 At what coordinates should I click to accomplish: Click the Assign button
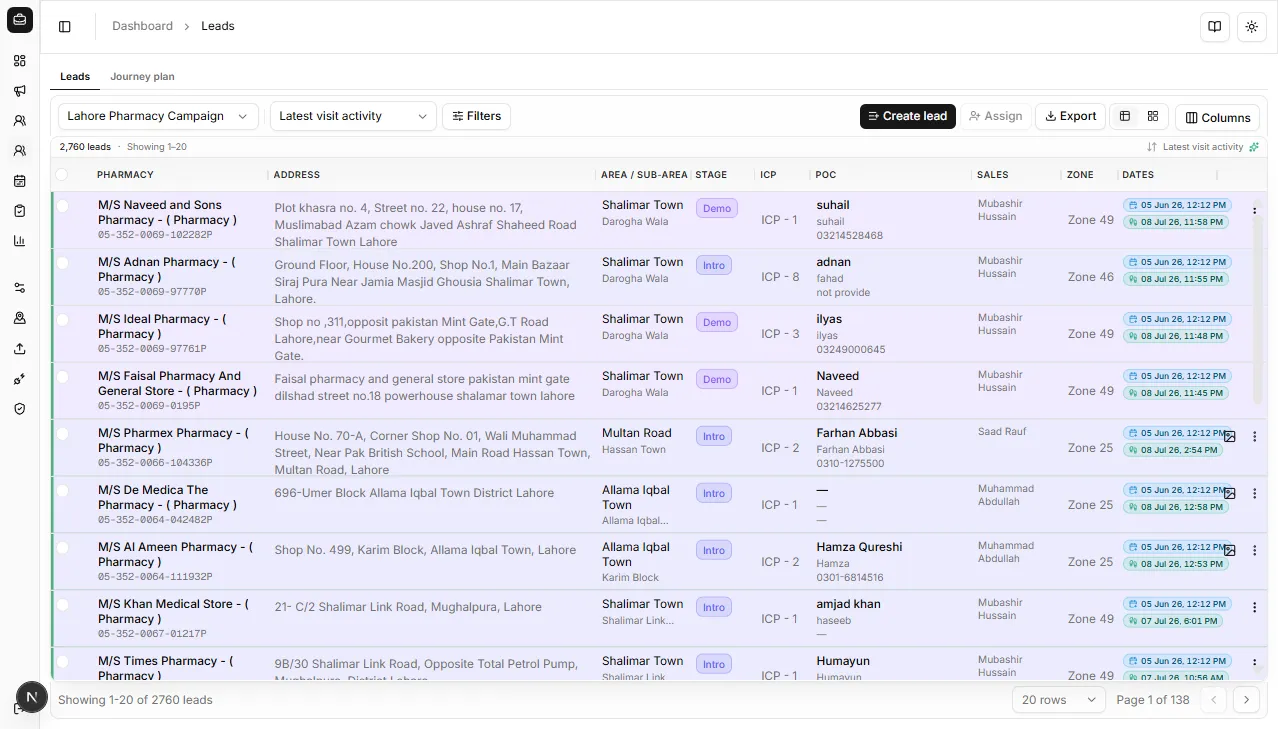995,116
